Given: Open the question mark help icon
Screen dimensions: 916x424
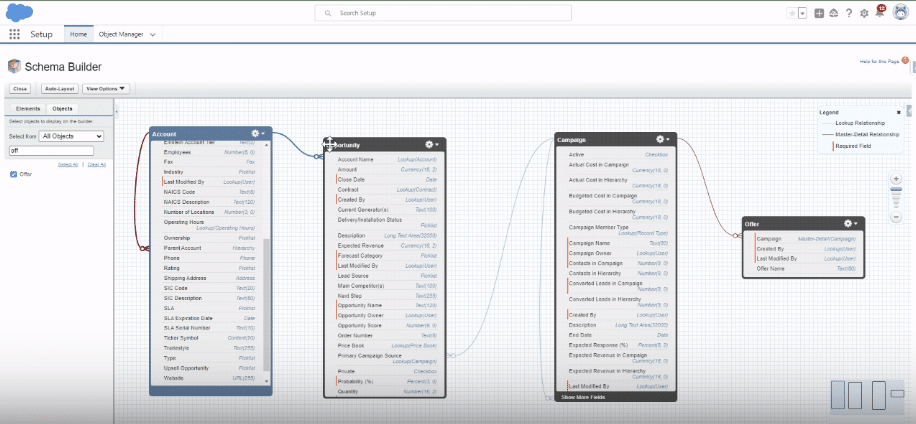Looking at the screenshot, I should (x=849, y=13).
